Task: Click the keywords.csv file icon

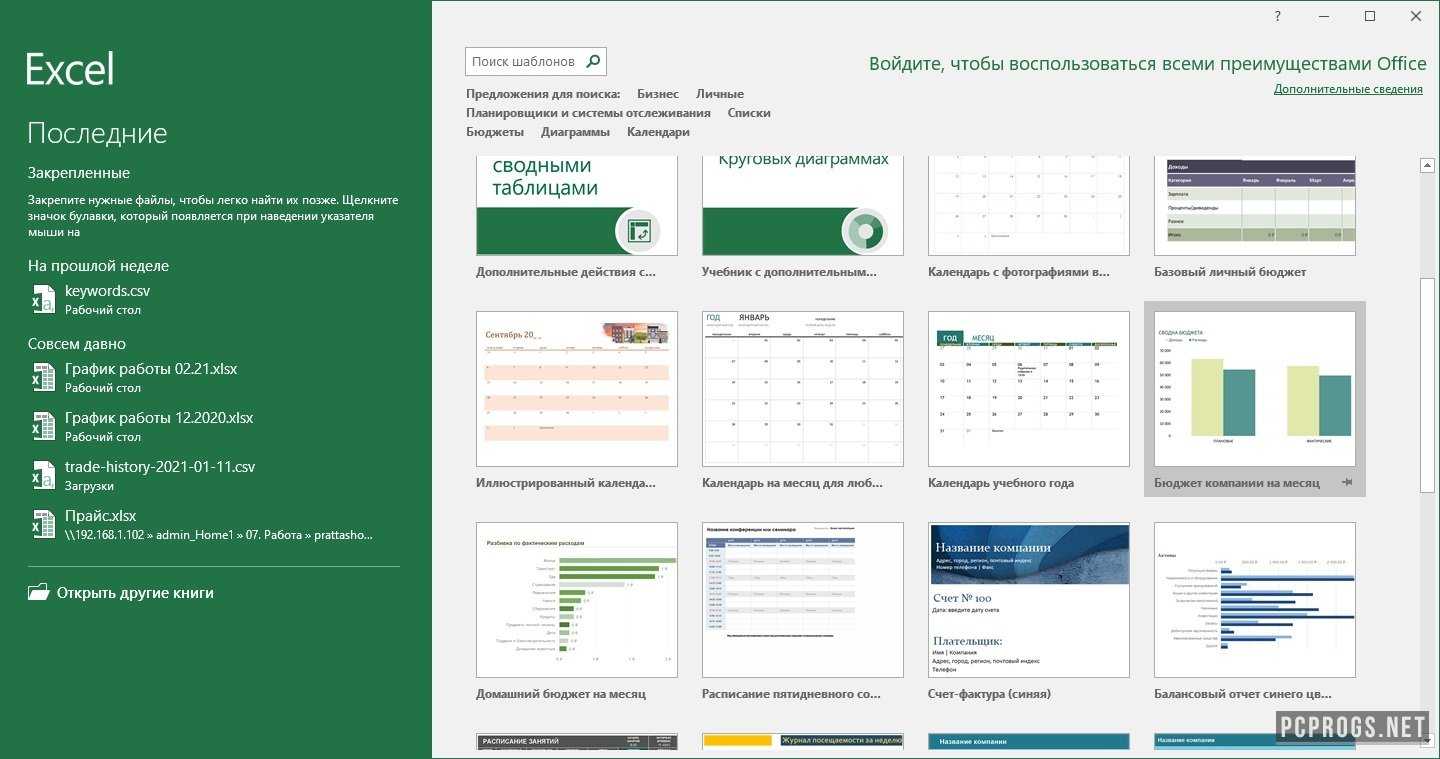Action: [x=43, y=299]
